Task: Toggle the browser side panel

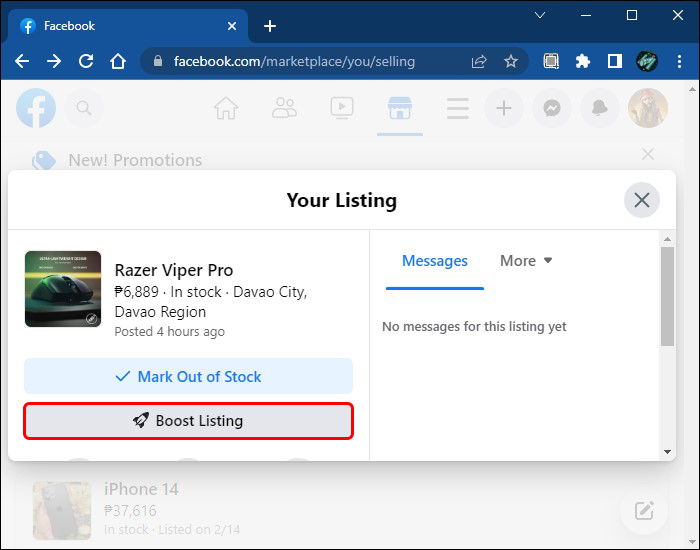Action: (615, 61)
